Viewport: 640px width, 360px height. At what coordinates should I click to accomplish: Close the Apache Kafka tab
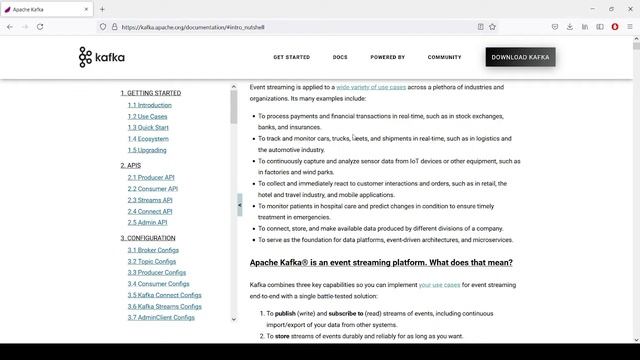pyautogui.click(x=86, y=9)
